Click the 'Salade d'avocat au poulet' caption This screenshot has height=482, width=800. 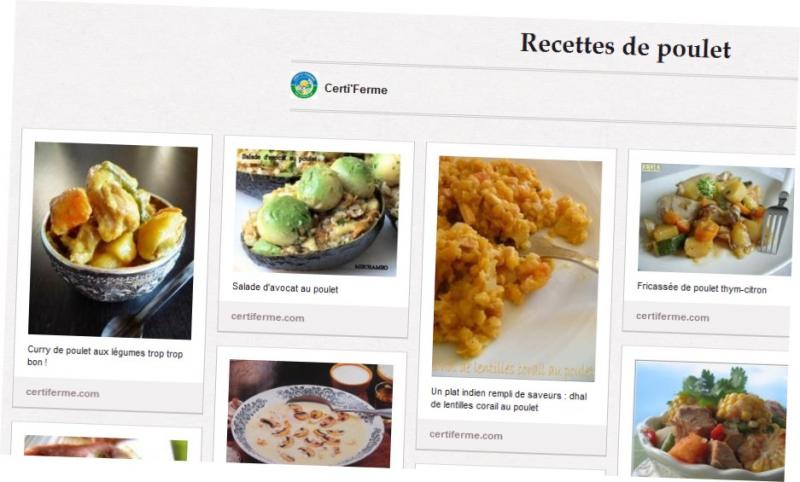(285, 288)
